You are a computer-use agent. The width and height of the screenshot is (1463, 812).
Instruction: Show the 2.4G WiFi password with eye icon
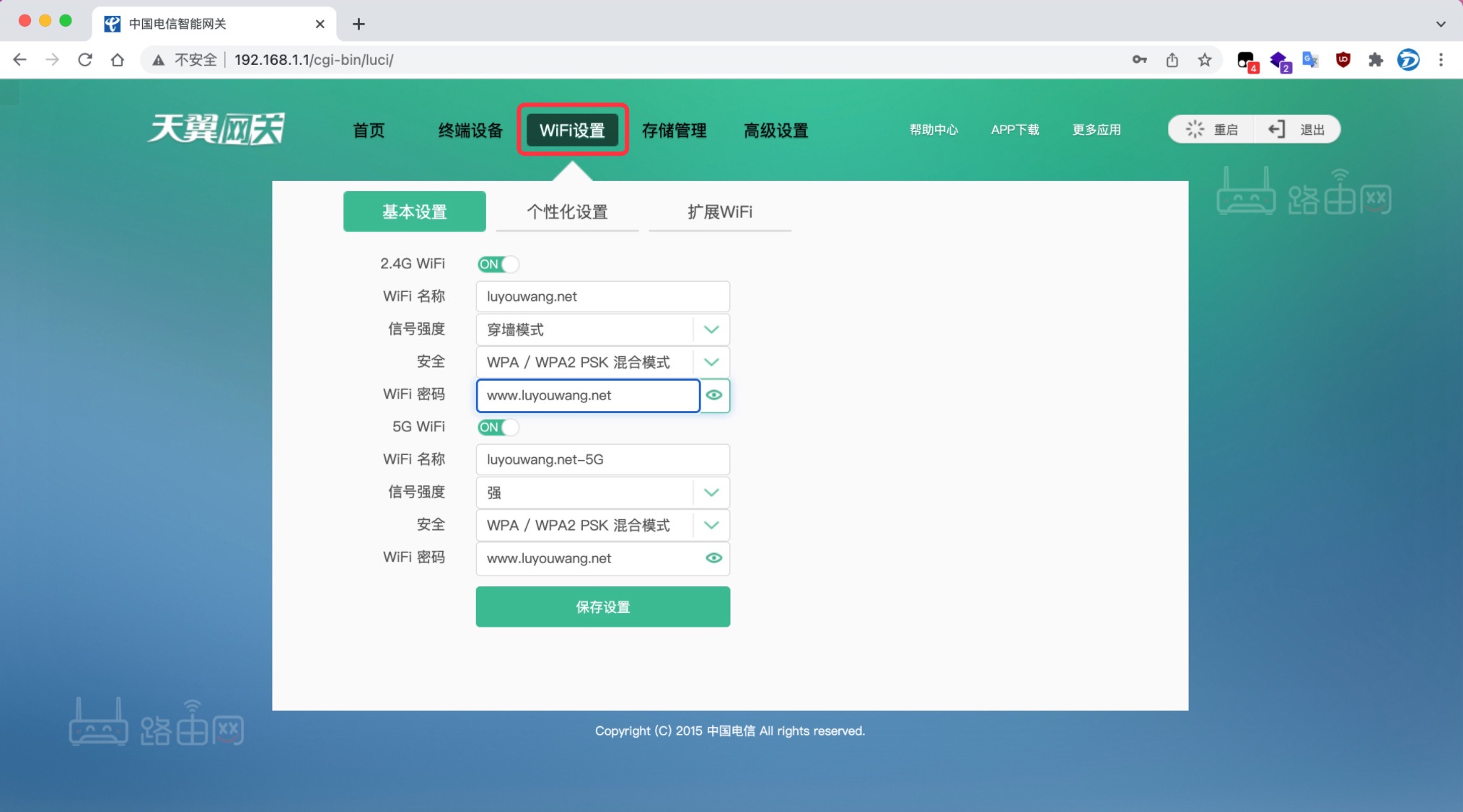click(714, 395)
